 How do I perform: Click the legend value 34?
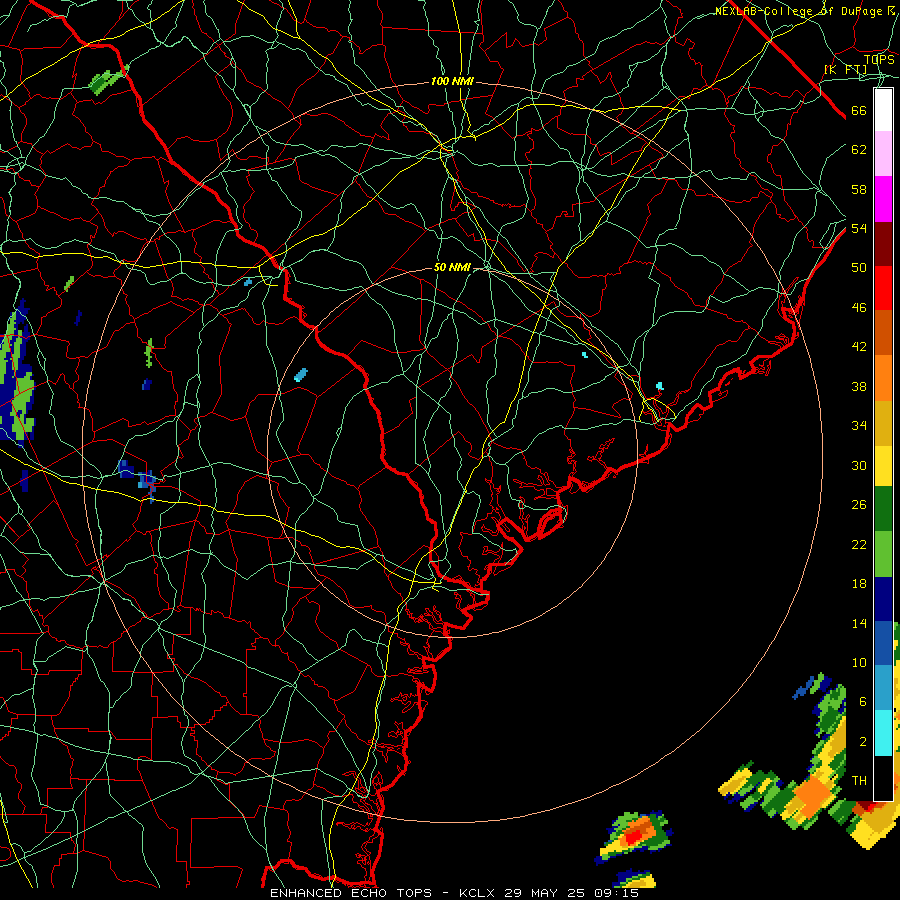point(859,425)
